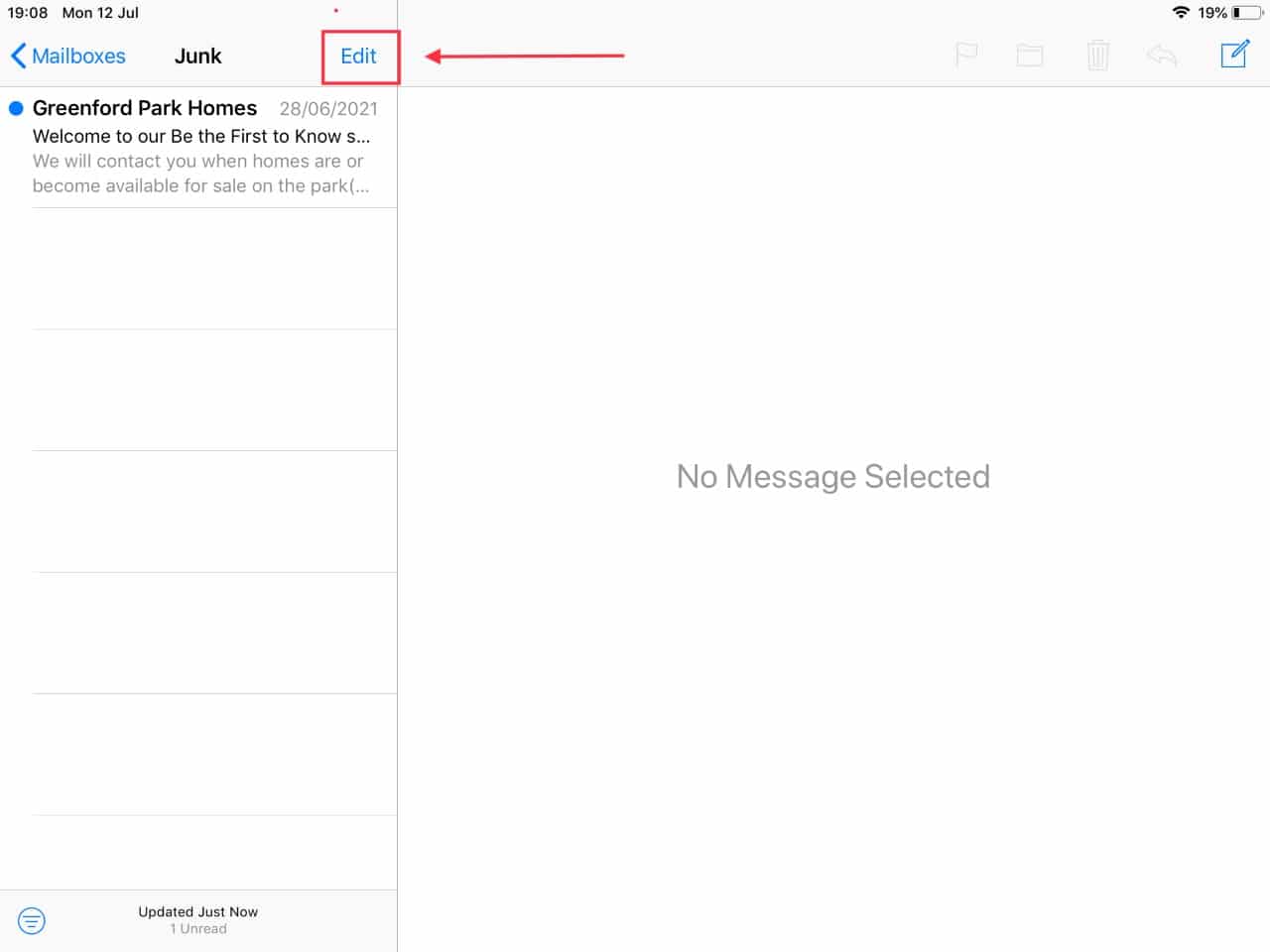Click the 28/06/2021 email date
The width and height of the screenshot is (1270, 952).
[327, 109]
